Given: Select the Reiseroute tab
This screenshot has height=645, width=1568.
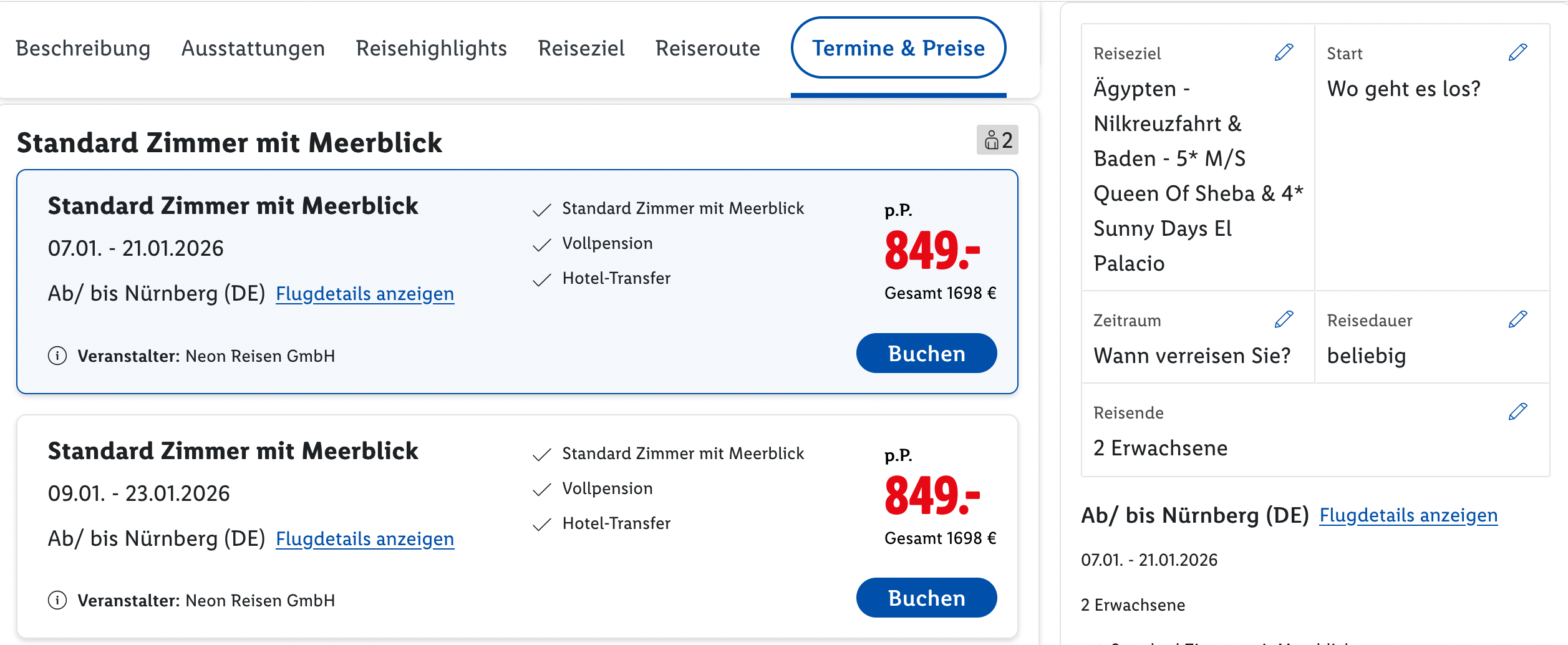Looking at the screenshot, I should [707, 48].
